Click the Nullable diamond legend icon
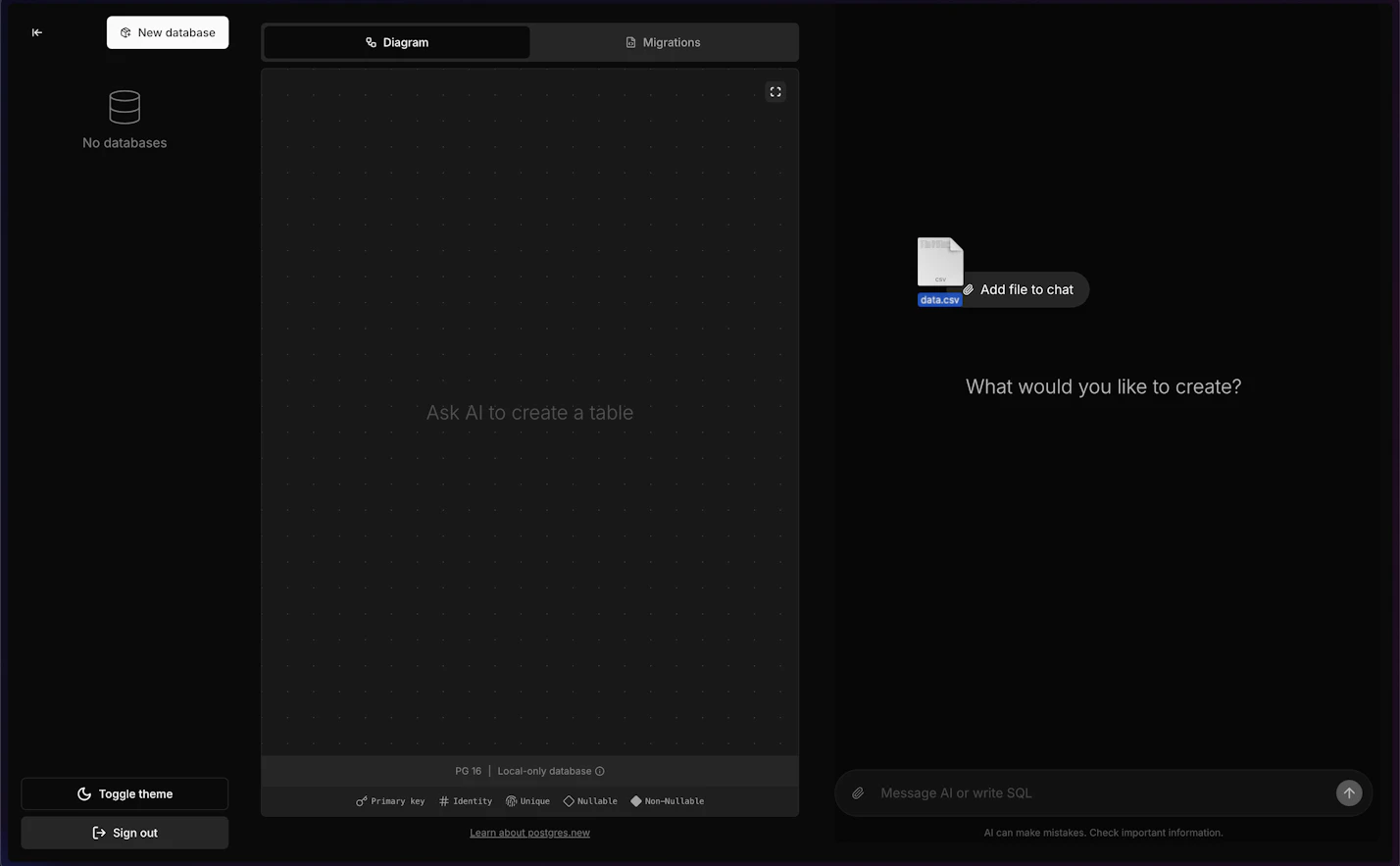 pyautogui.click(x=569, y=801)
